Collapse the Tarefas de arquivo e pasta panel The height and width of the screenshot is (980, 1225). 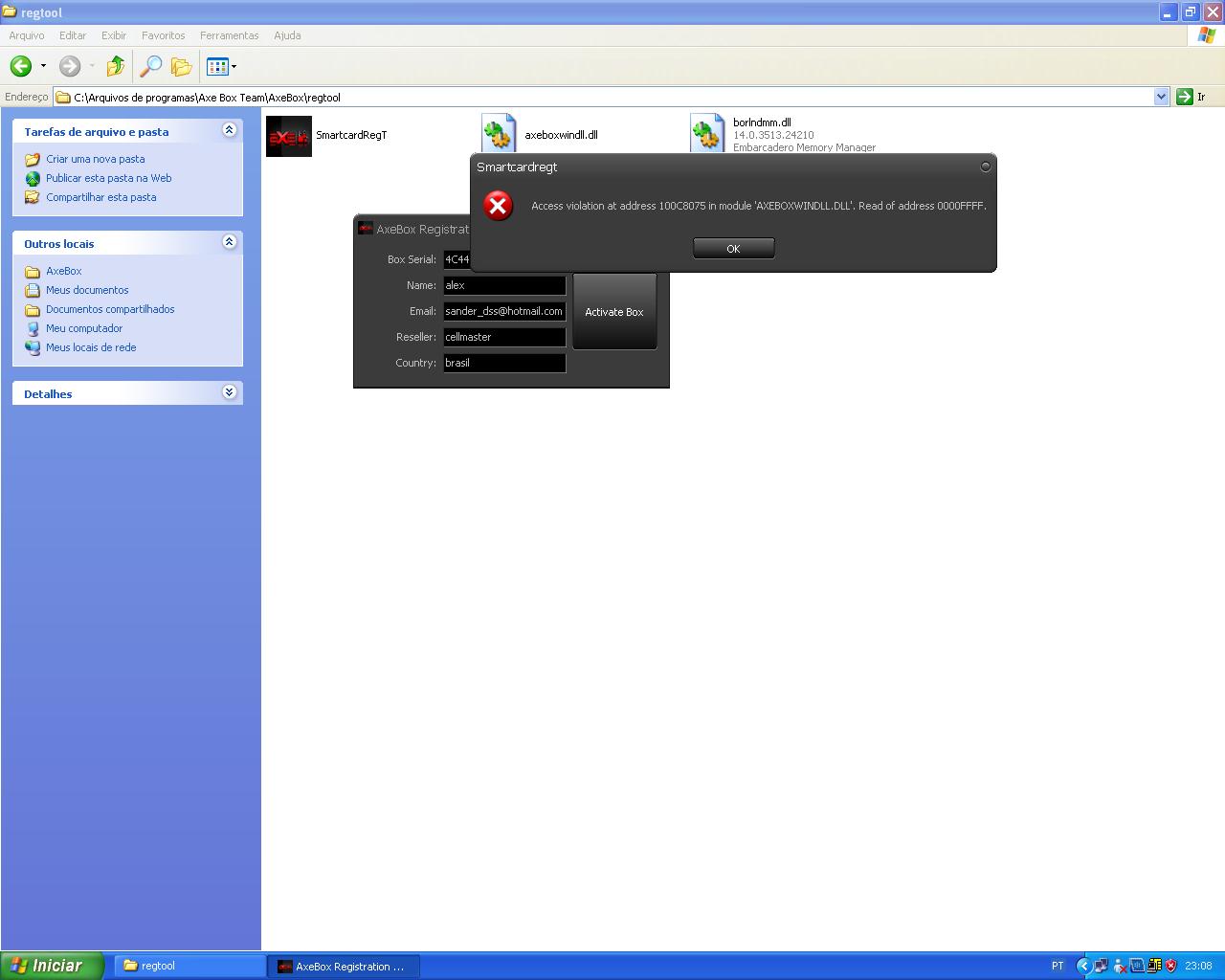click(229, 130)
